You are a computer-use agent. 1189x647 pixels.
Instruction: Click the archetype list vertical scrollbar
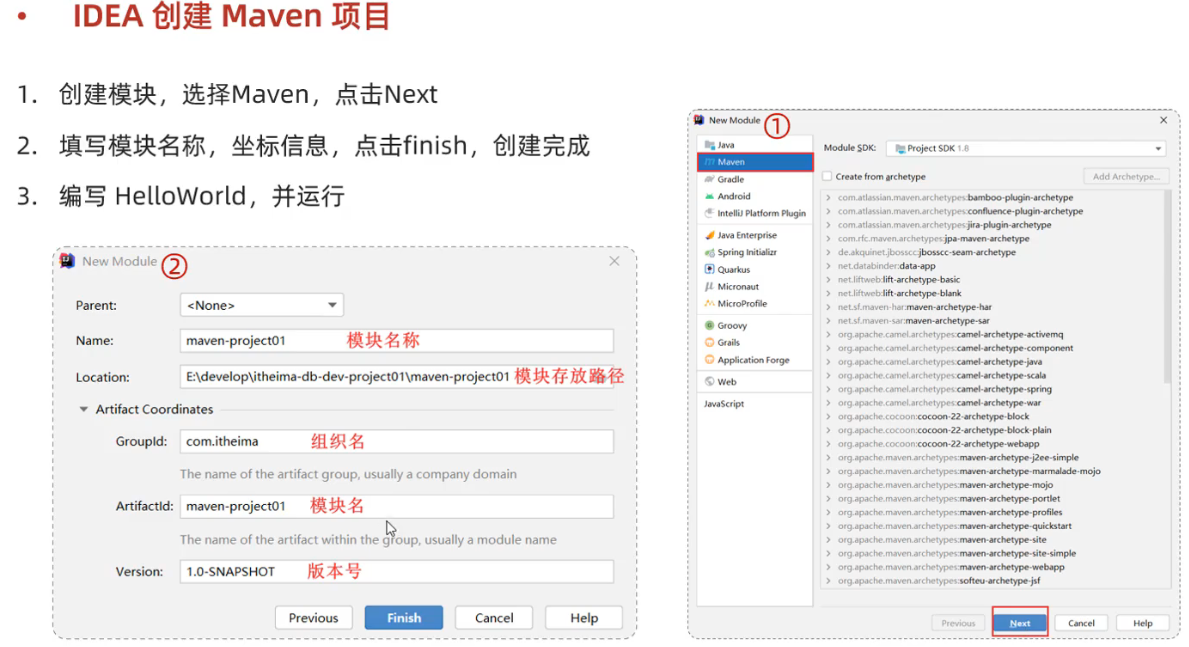point(1167,288)
